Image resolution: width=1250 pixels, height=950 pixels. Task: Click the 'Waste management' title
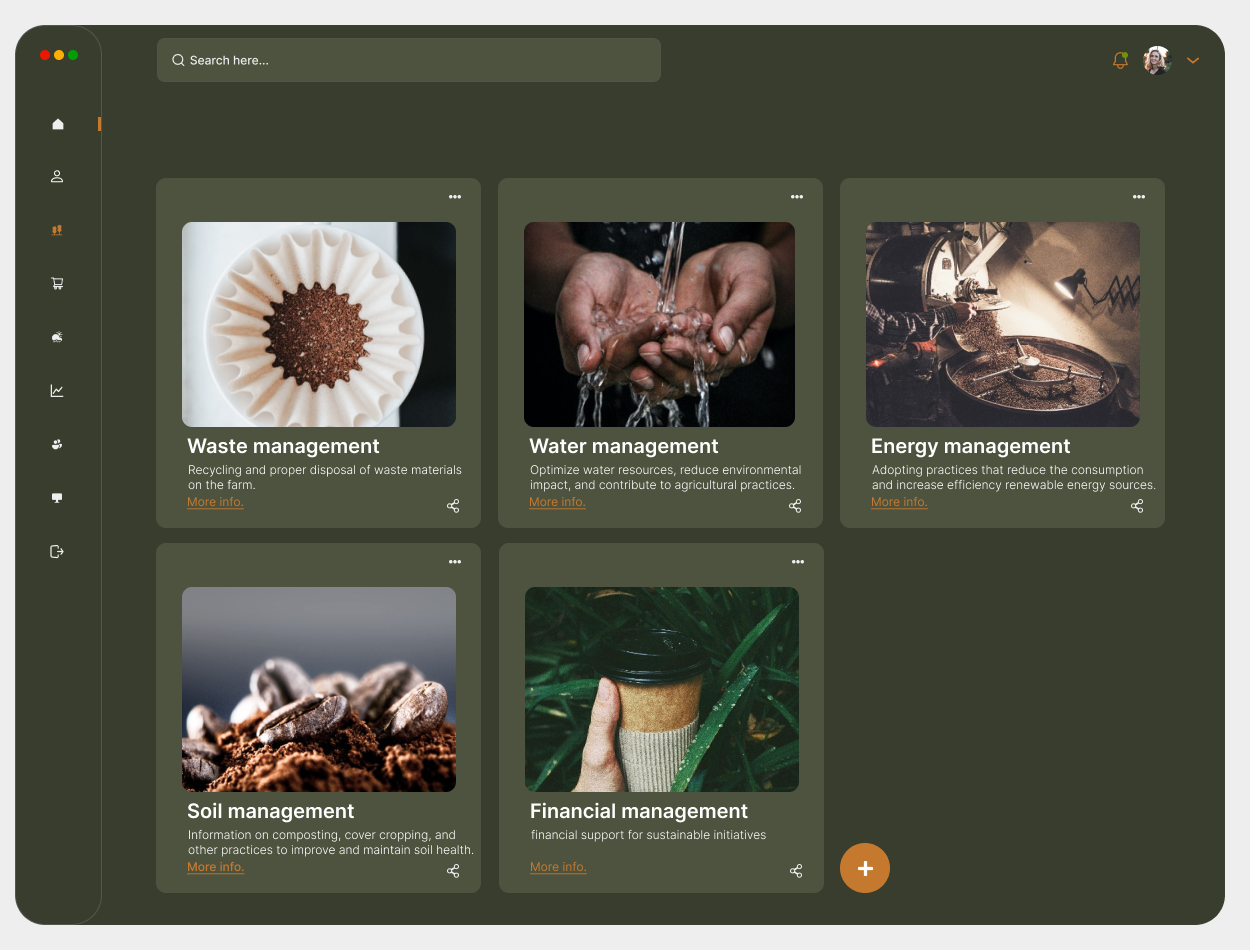coord(283,446)
